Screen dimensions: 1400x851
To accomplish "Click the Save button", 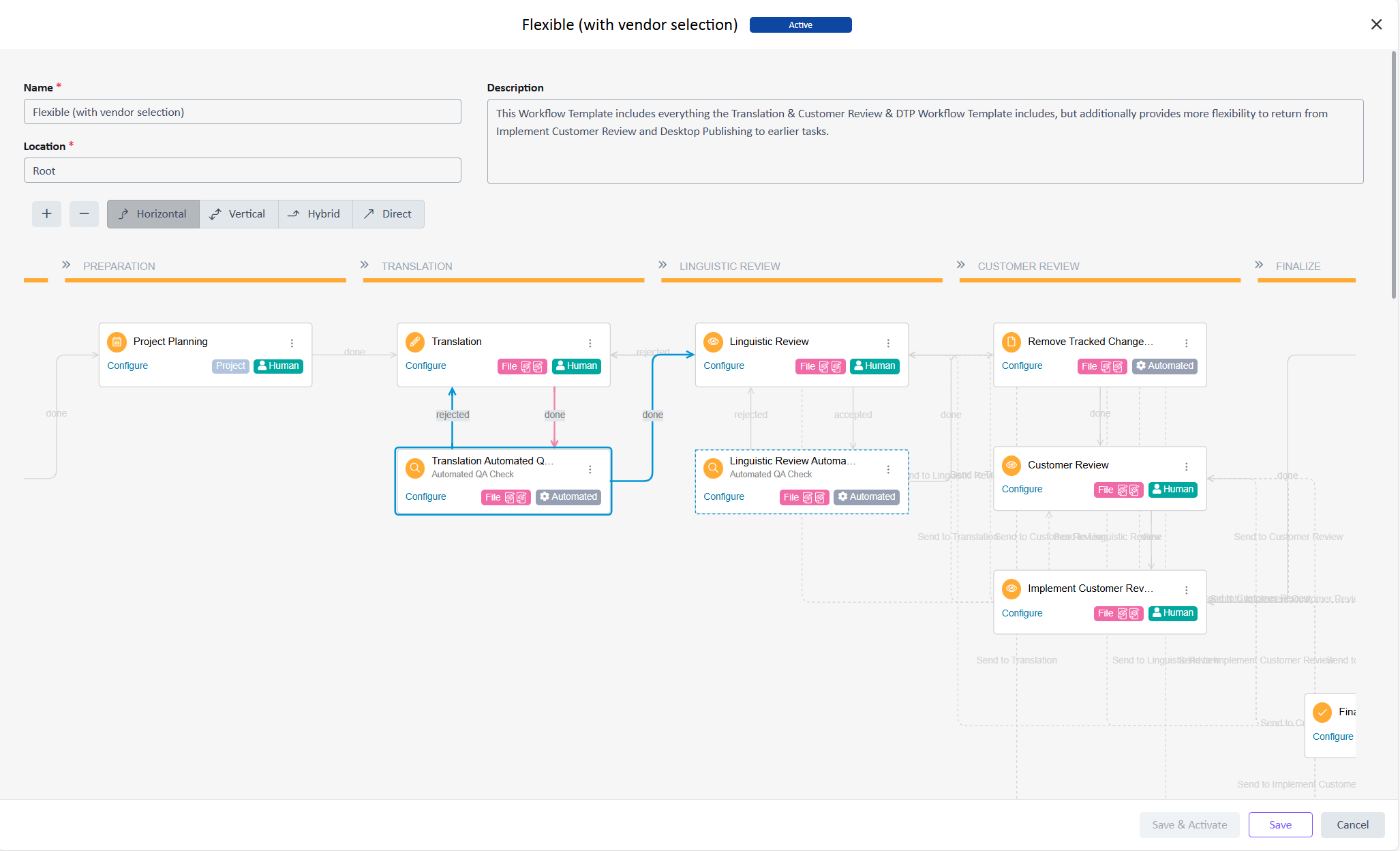I will point(1279,825).
